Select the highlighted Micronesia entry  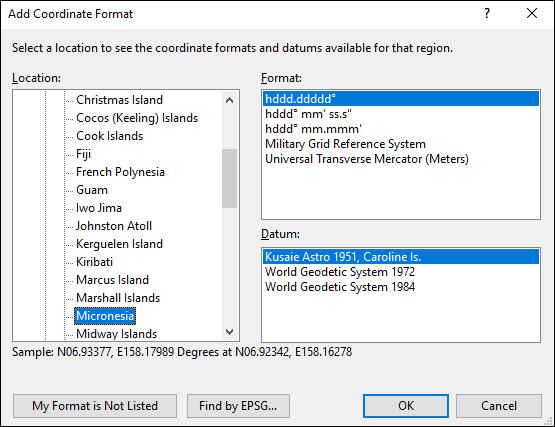(x=105, y=316)
